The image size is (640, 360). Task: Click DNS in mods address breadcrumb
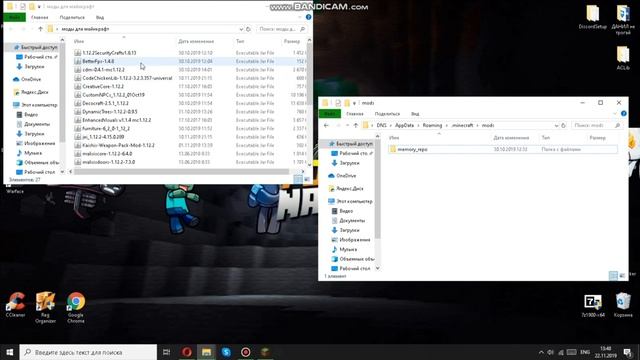[381, 125]
